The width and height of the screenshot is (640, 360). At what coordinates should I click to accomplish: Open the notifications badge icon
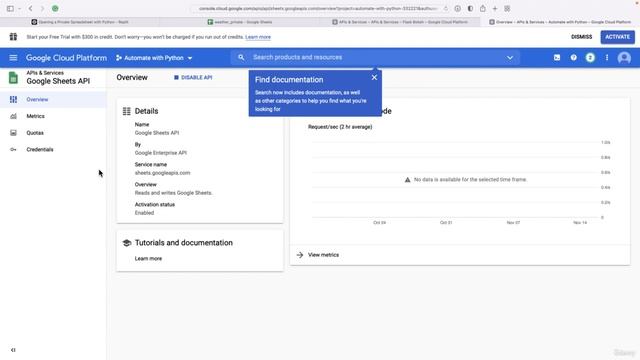coord(590,58)
